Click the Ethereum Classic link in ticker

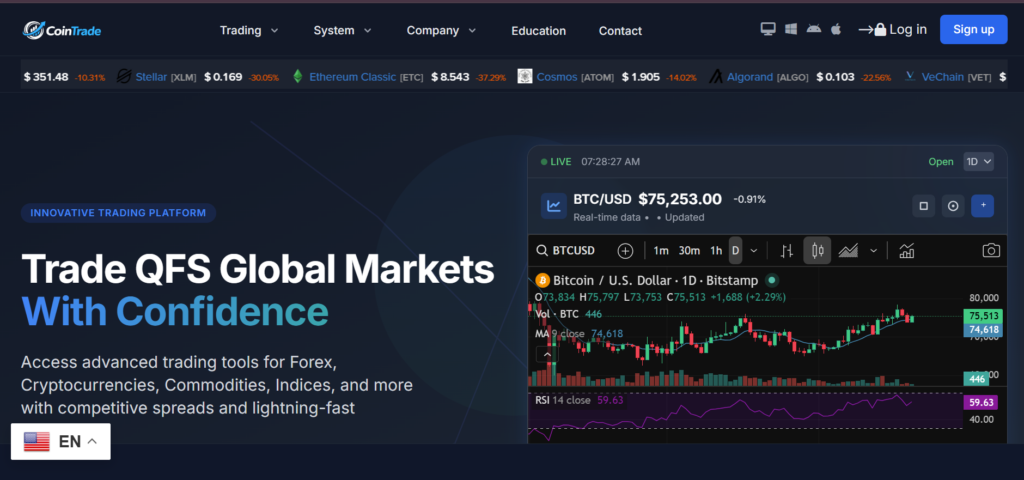point(353,77)
